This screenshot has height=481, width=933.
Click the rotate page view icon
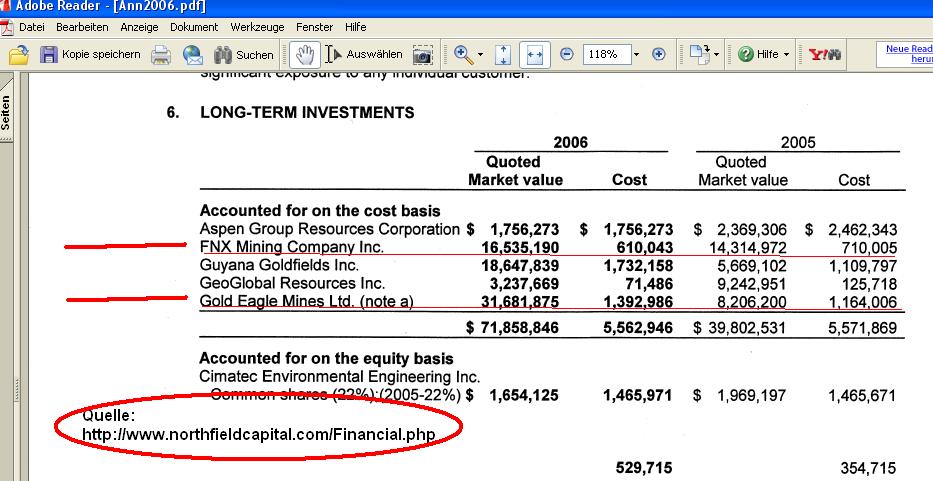[x=700, y=54]
